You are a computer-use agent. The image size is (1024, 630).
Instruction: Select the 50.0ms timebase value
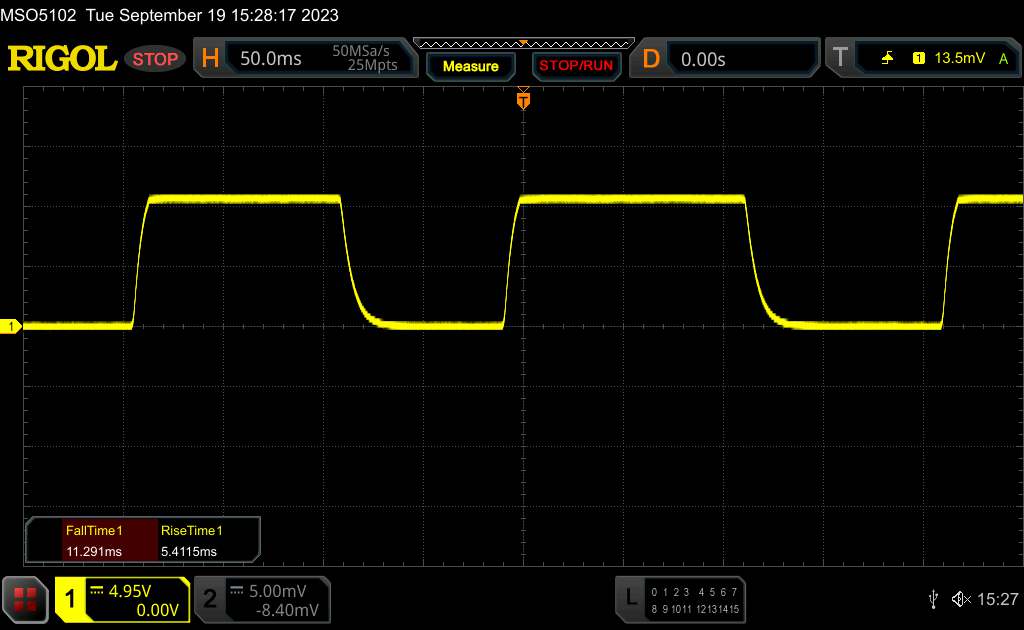pos(270,59)
